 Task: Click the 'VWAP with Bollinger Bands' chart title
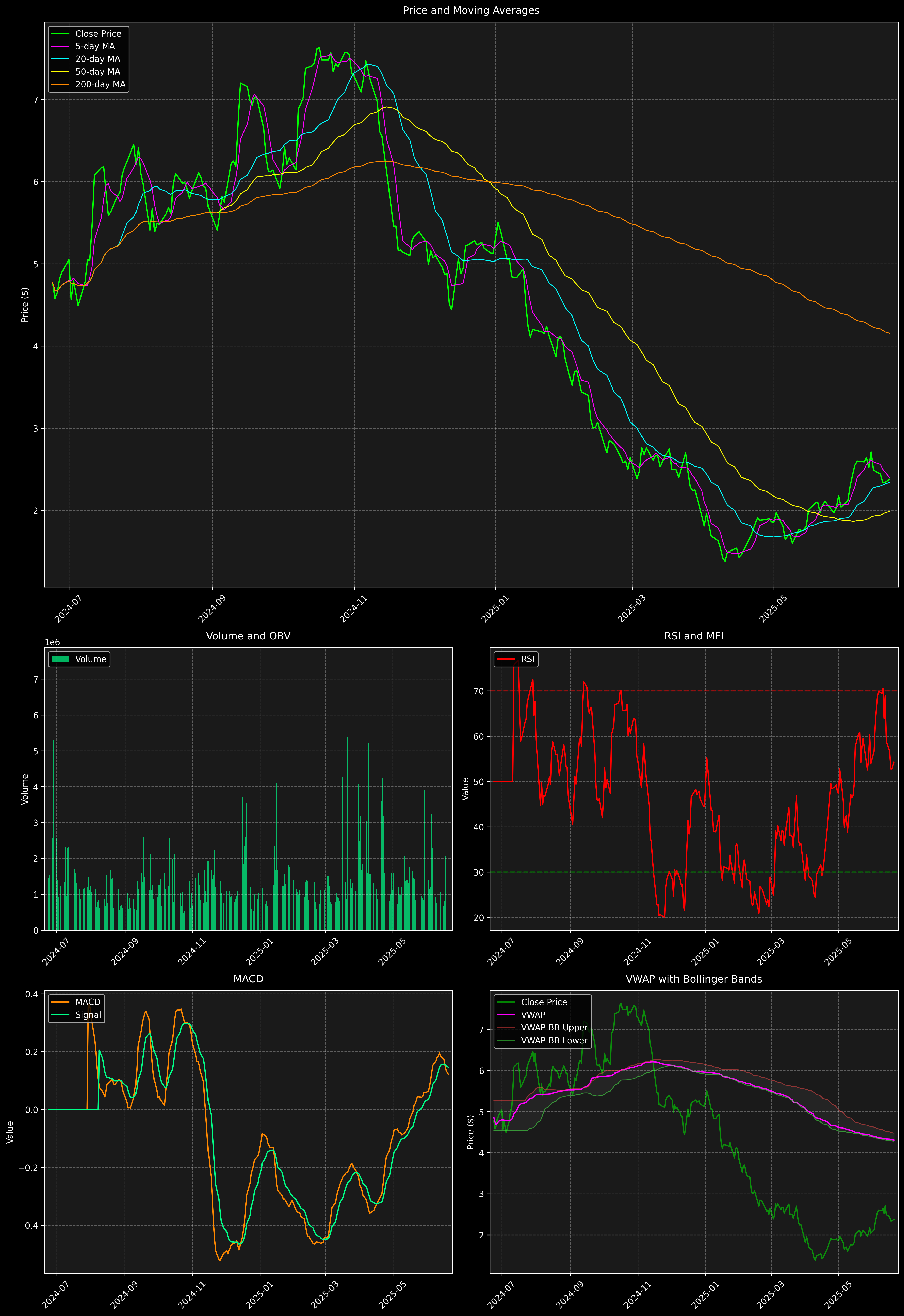(694, 979)
